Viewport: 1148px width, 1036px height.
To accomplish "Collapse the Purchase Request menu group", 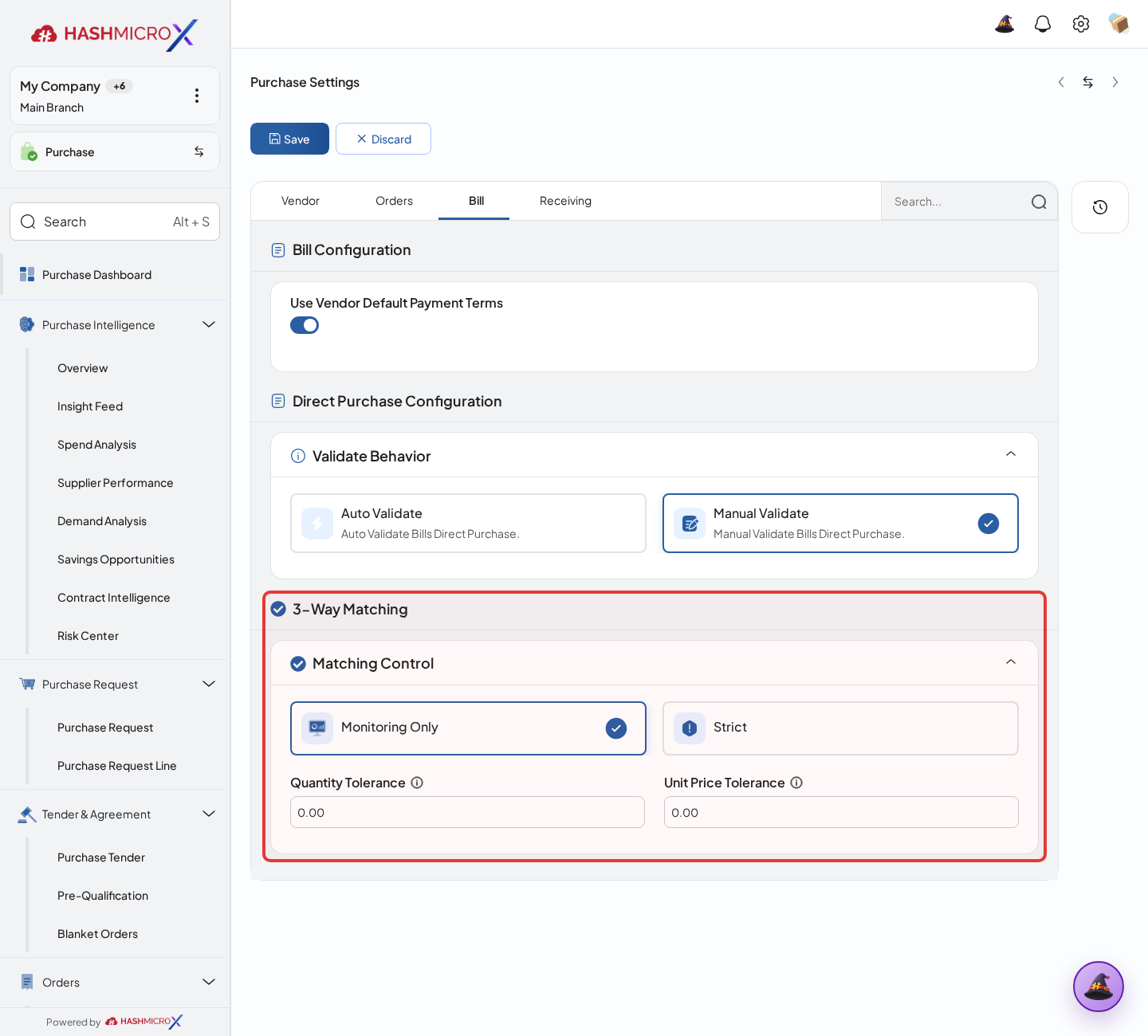I will (209, 684).
